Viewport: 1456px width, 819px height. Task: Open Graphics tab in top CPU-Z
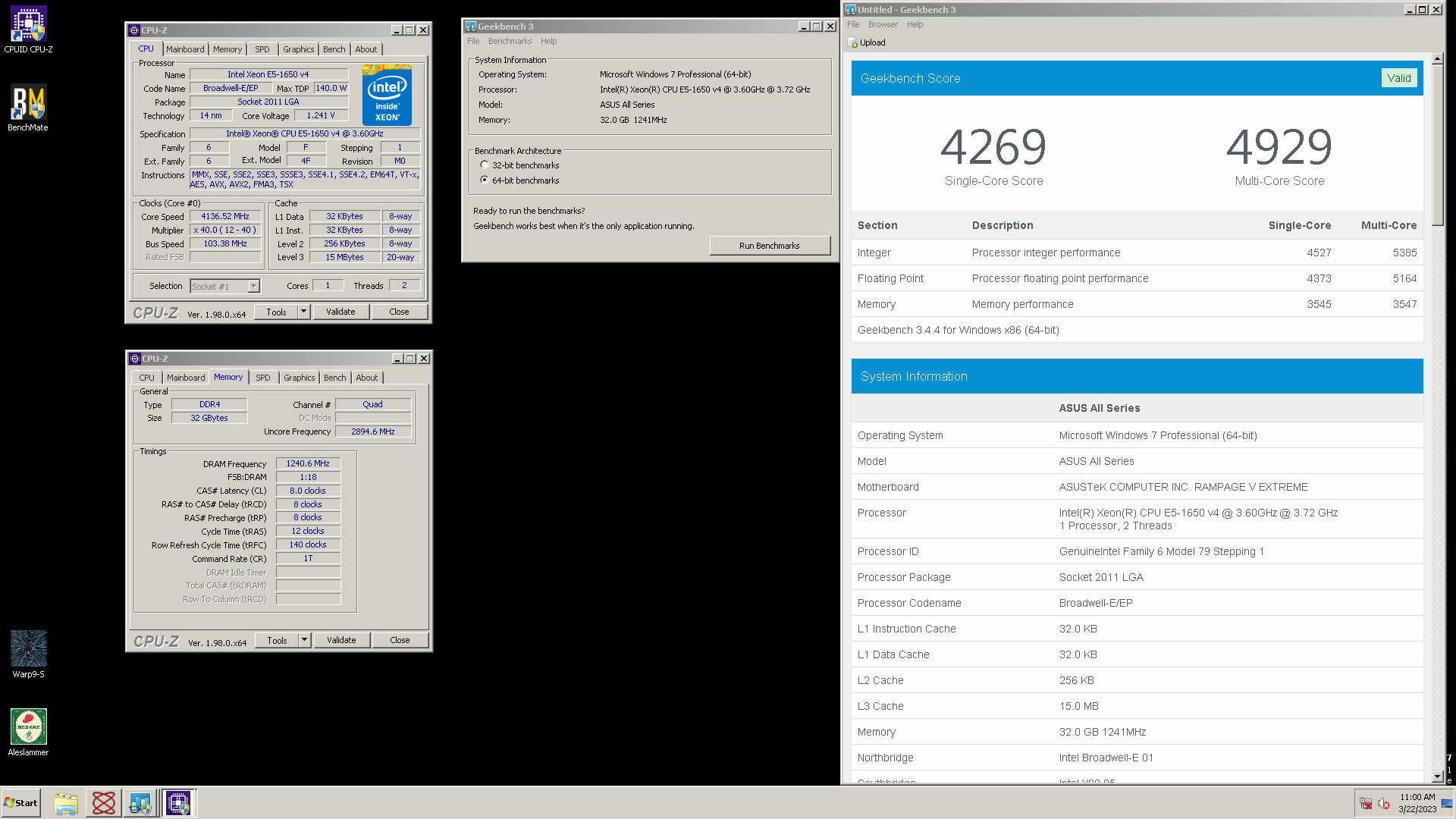pos(299,49)
